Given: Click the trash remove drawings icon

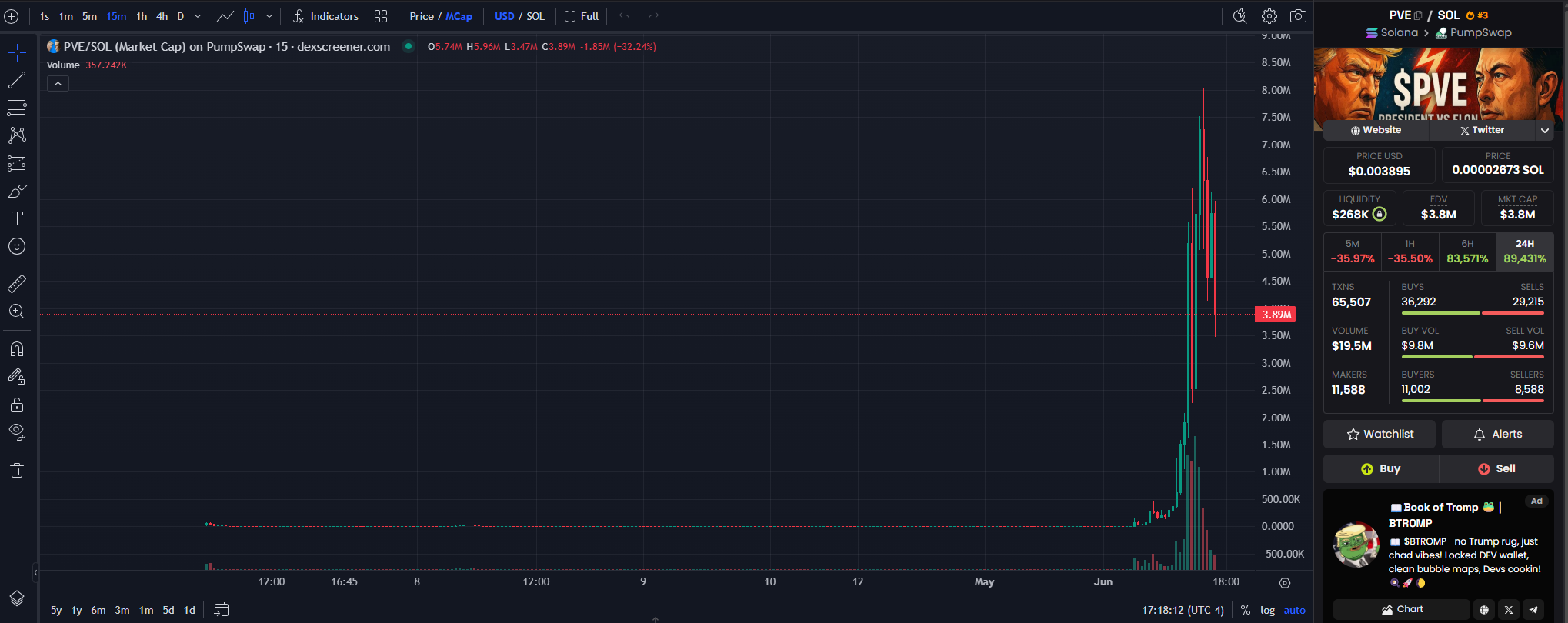Looking at the screenshot, I should point(17,470).
